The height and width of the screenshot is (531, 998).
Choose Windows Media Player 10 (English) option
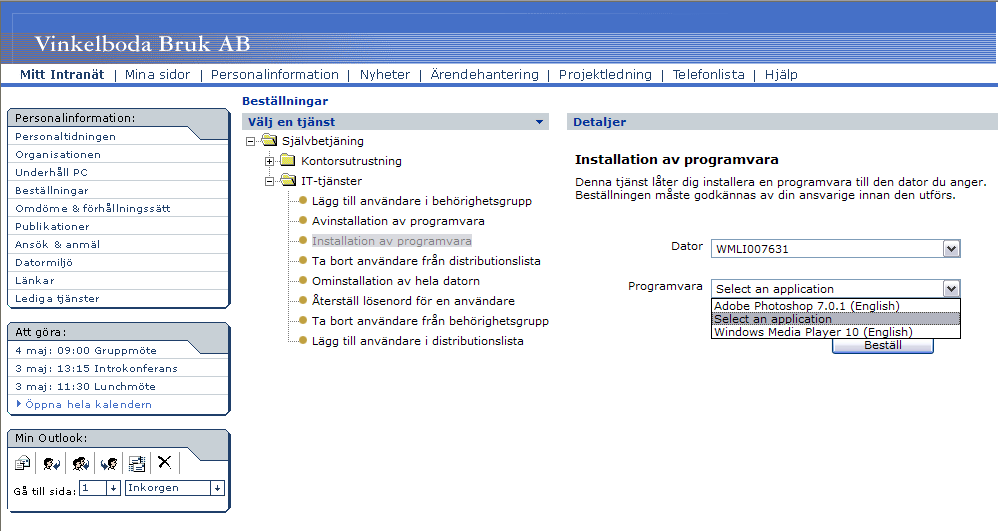836,332
